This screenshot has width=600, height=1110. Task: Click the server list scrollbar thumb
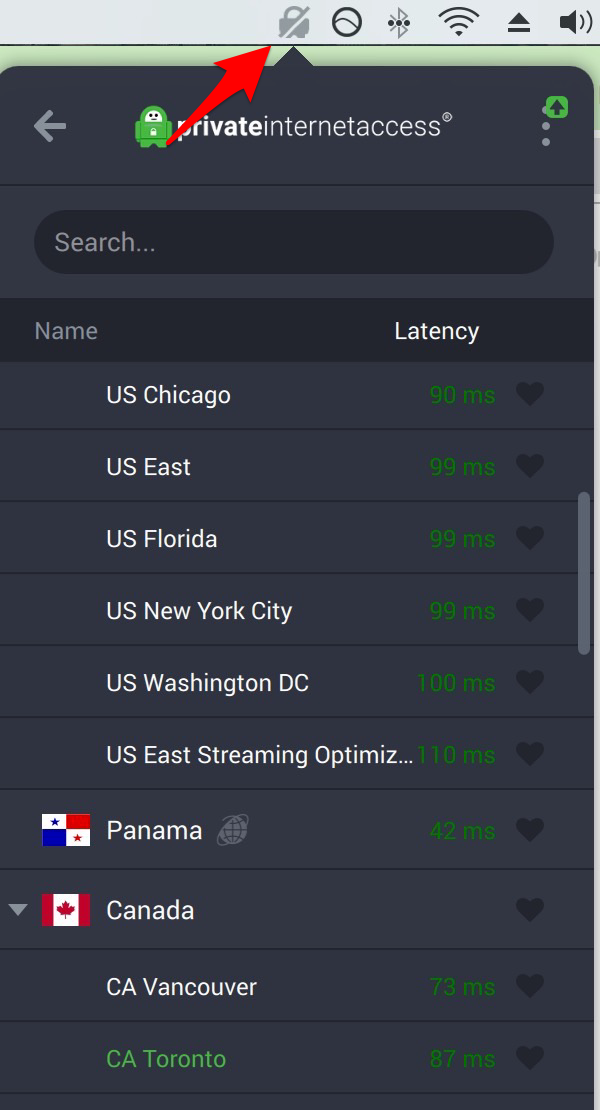coord(584,573)
